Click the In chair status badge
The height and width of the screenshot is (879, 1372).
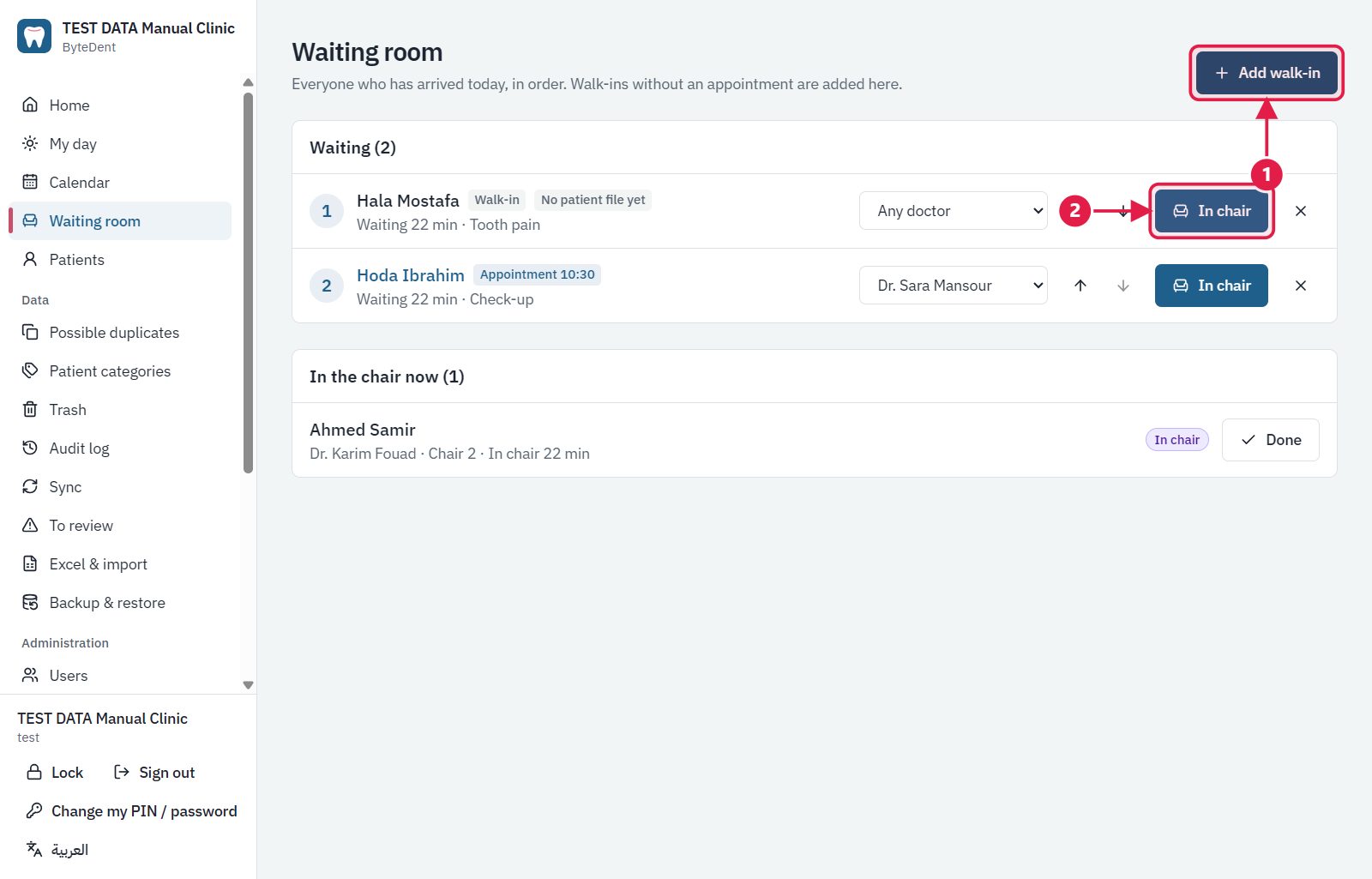pos(1177,440)
